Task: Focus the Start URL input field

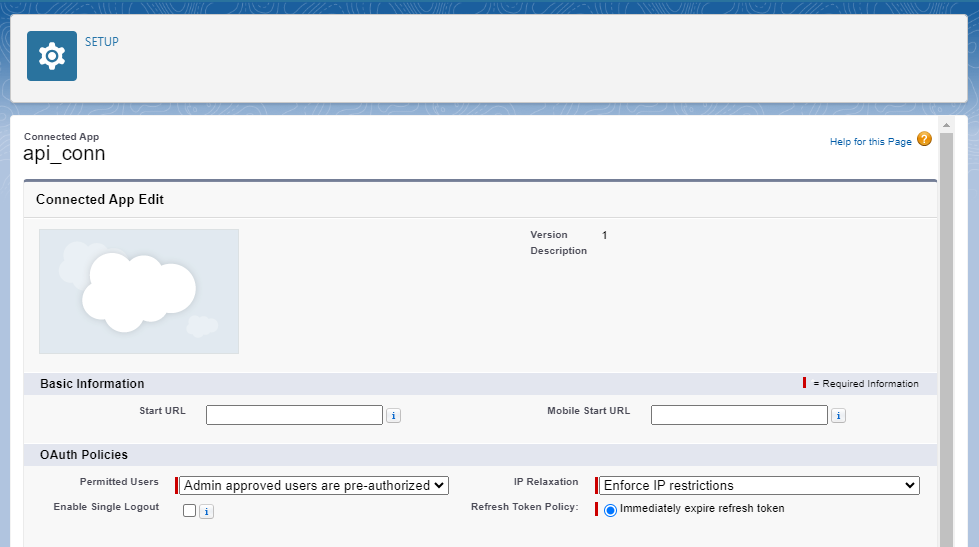Action: click(294, 415)
